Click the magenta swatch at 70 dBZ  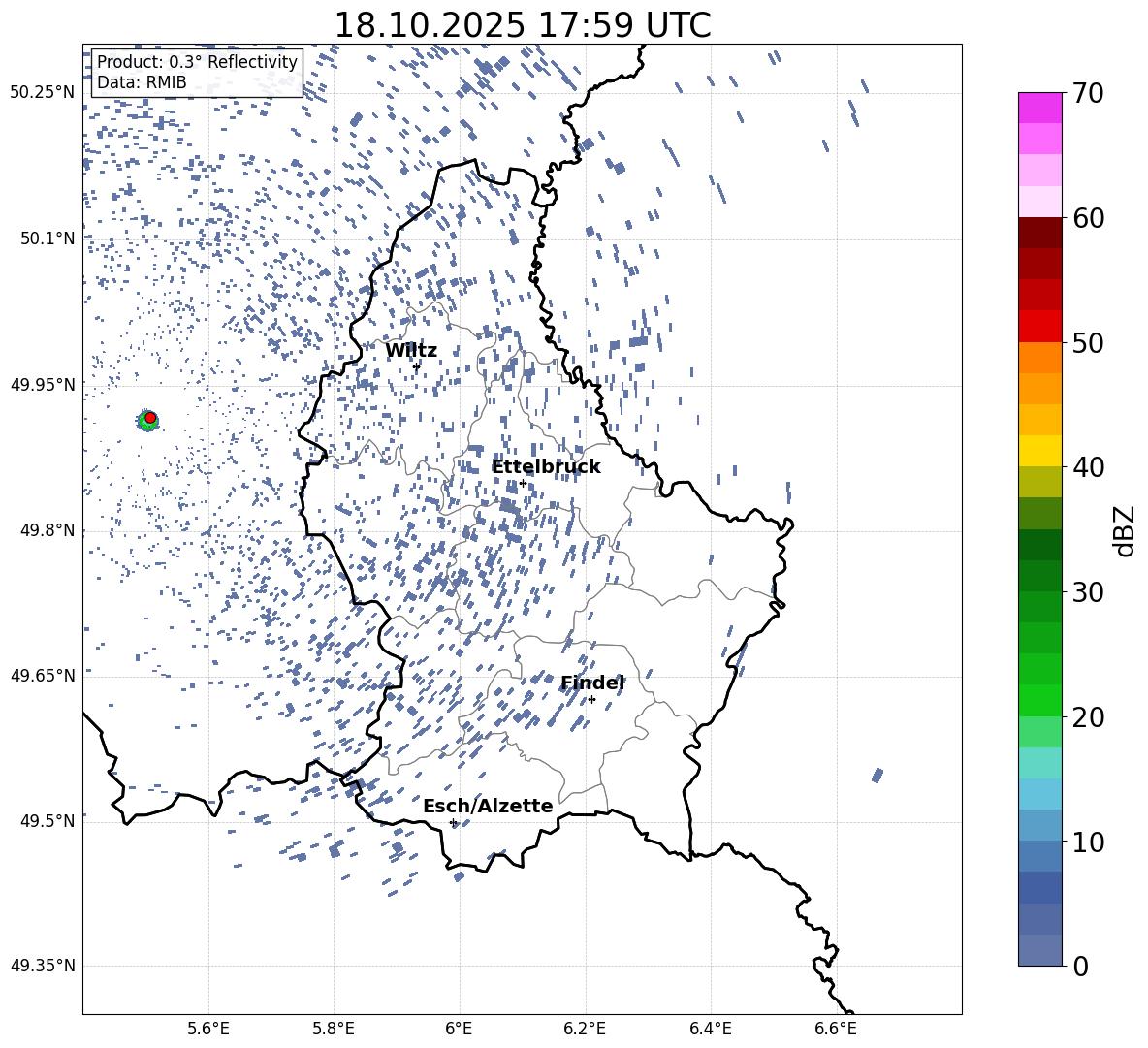coord(1039,108)
